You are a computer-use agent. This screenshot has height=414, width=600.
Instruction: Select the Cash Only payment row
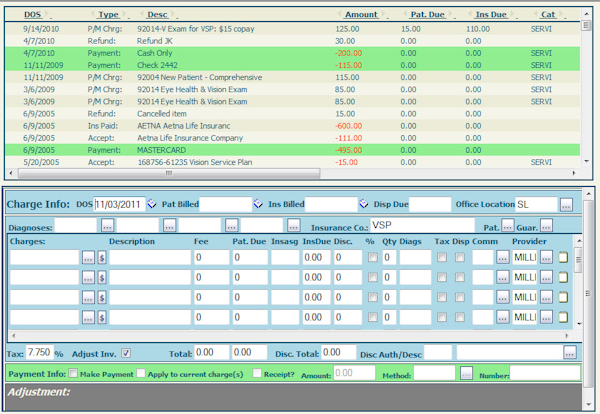pyautogui.click(x=292, y=53)
